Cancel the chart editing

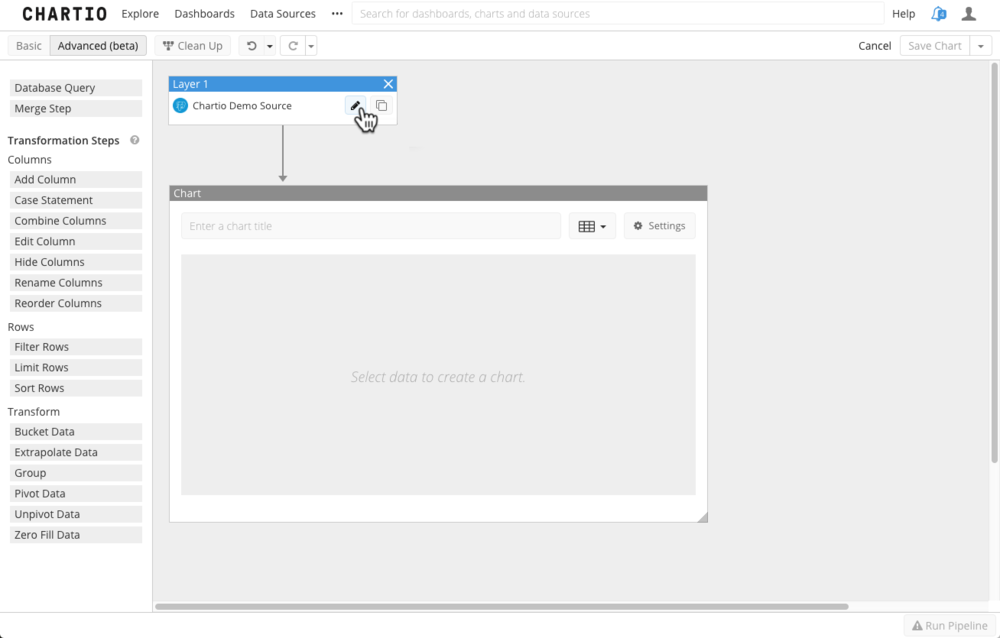[x=874, y=46]
